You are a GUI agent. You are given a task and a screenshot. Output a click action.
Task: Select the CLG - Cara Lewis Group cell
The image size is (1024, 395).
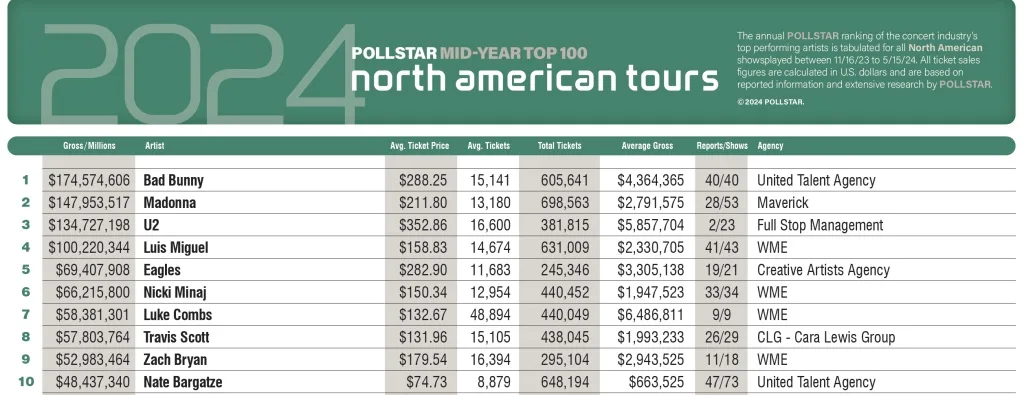click(826, 337)
